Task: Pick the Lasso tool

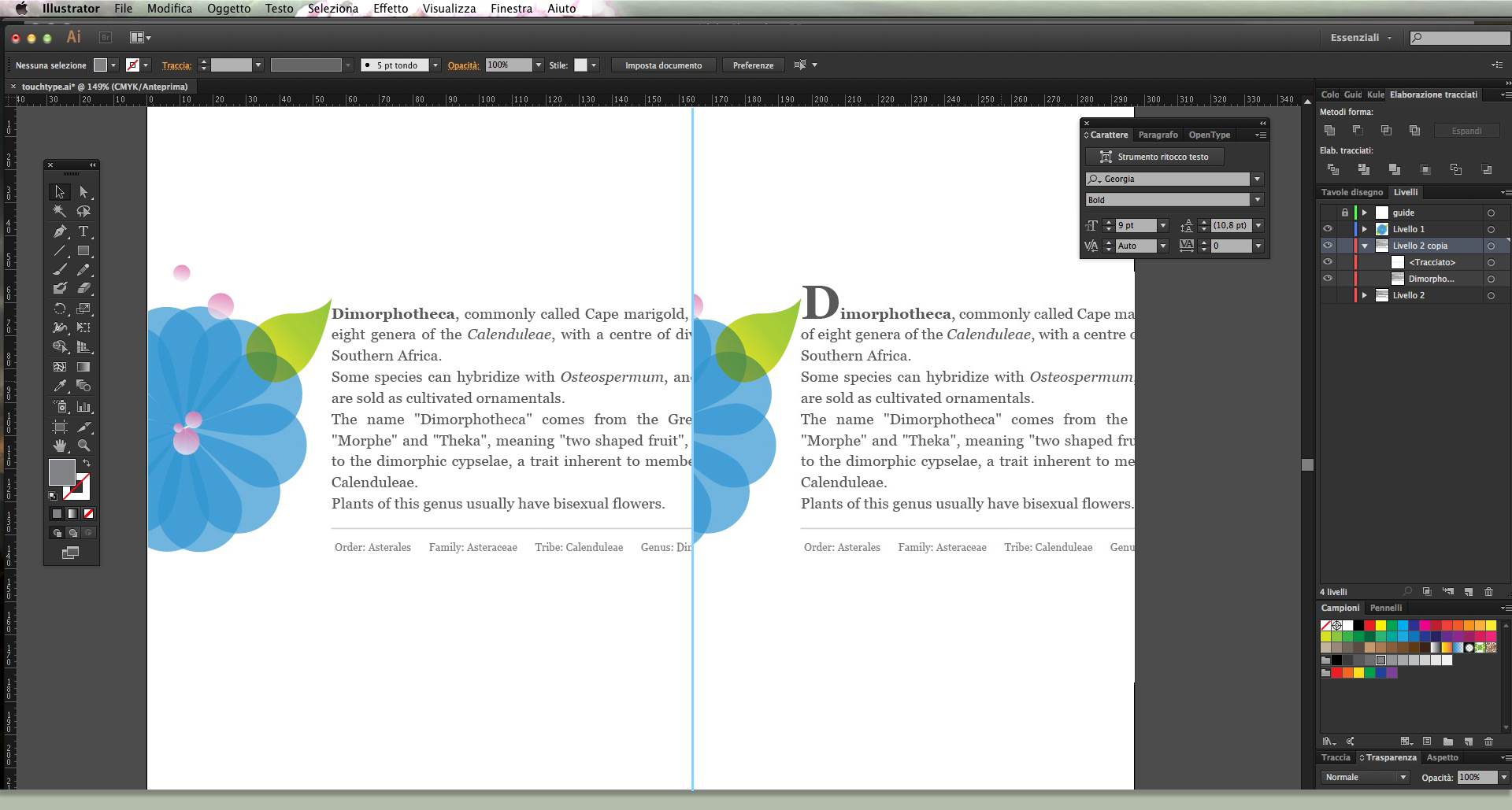Action: [83, 211]
